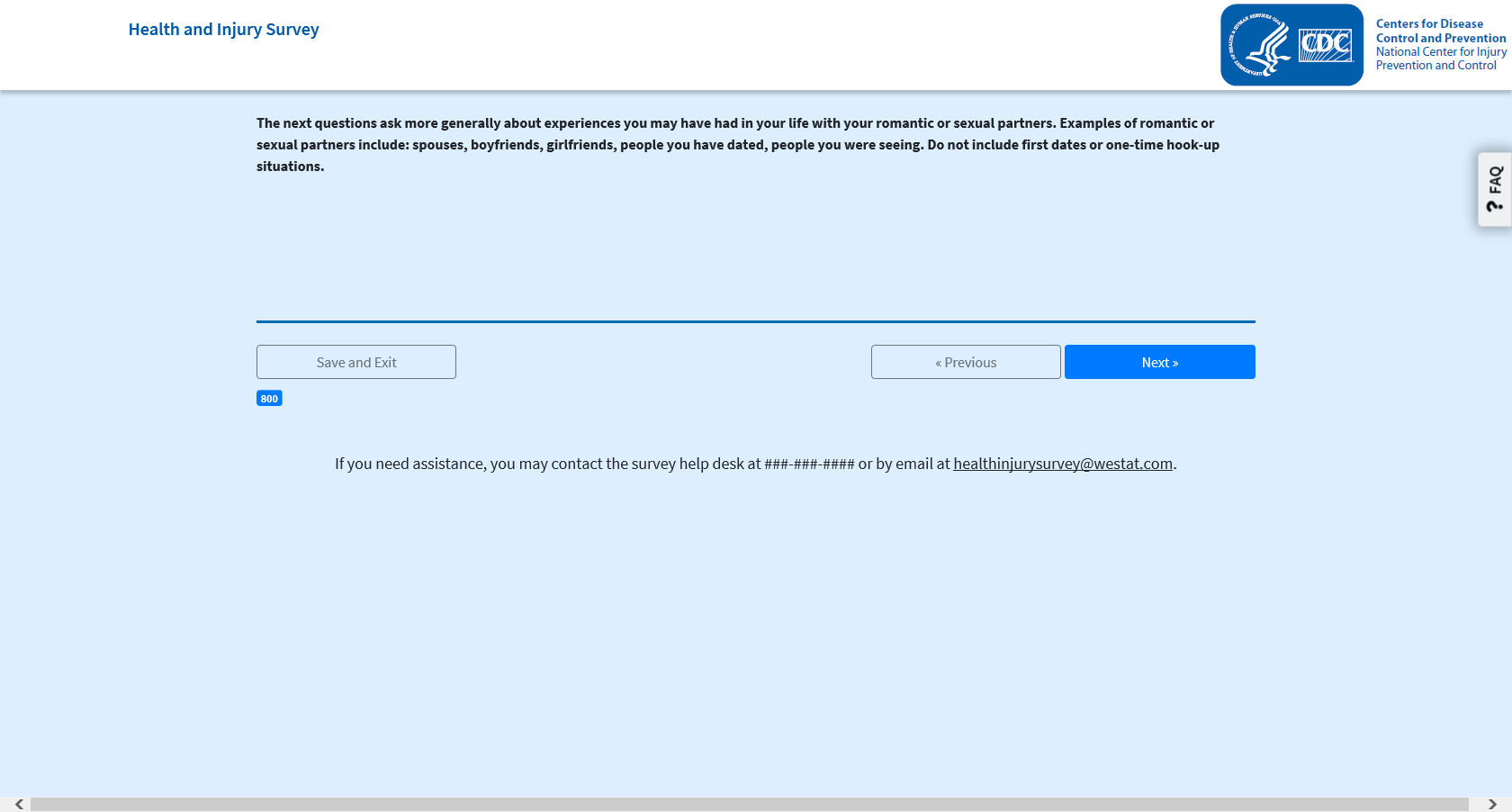Click the Centers for Disease Control text
This screenshot has height=812, width=1512.
[x=1440, y=31]
